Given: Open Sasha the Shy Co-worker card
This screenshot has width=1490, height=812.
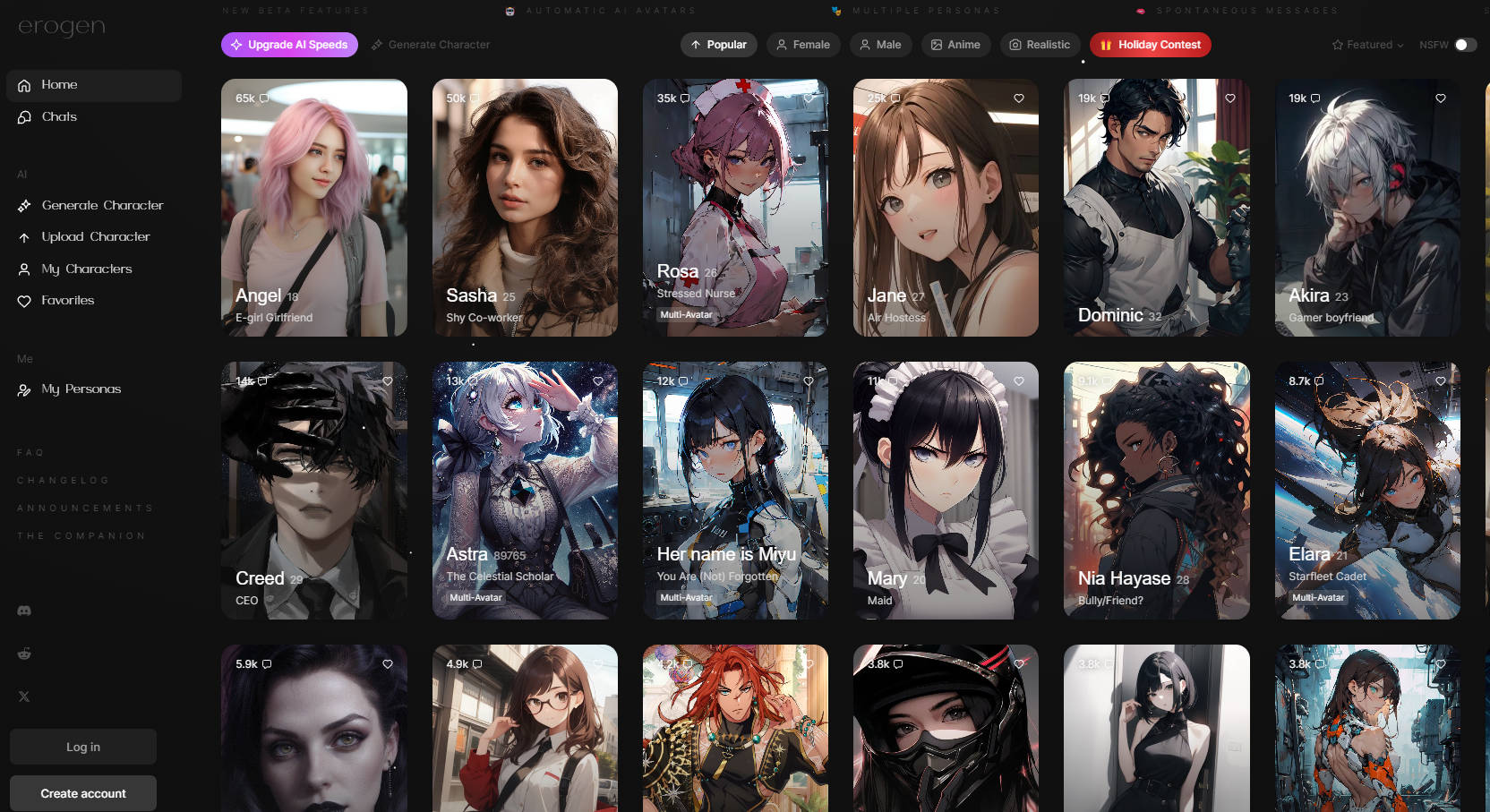Looking at the screenshot, I should 526,208.
